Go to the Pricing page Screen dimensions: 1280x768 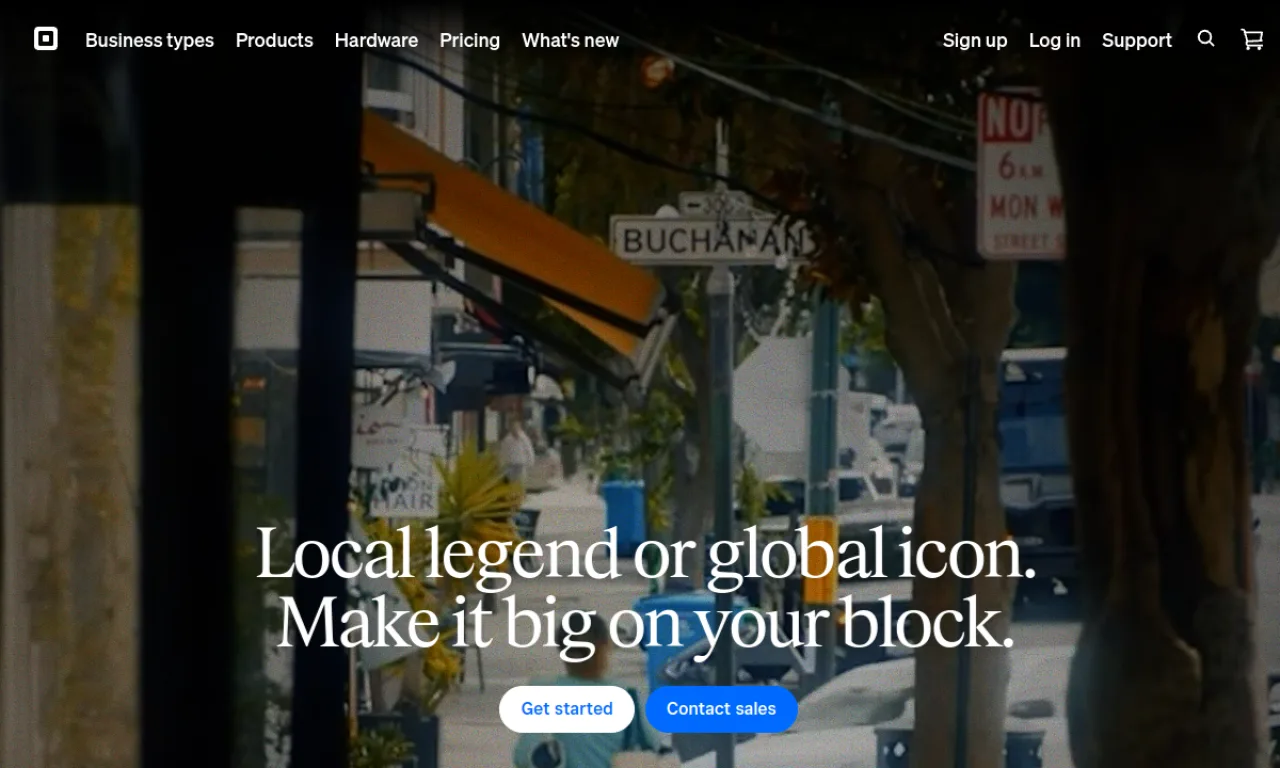(470, 40)
